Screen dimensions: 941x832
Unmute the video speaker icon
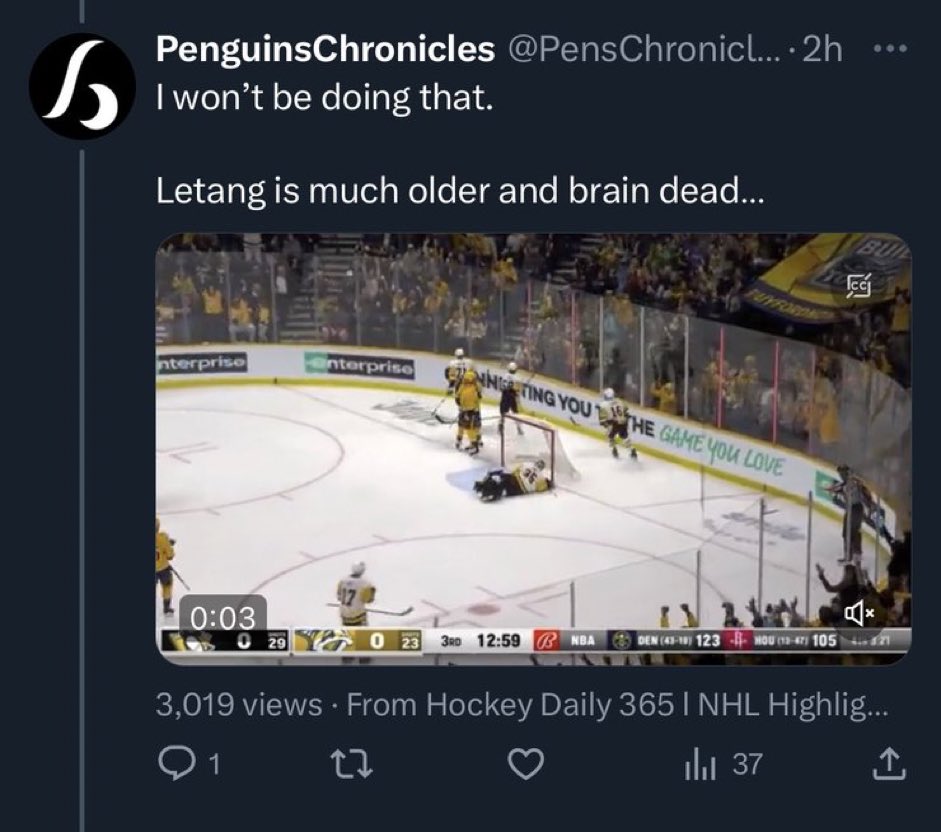click(860, 613)
